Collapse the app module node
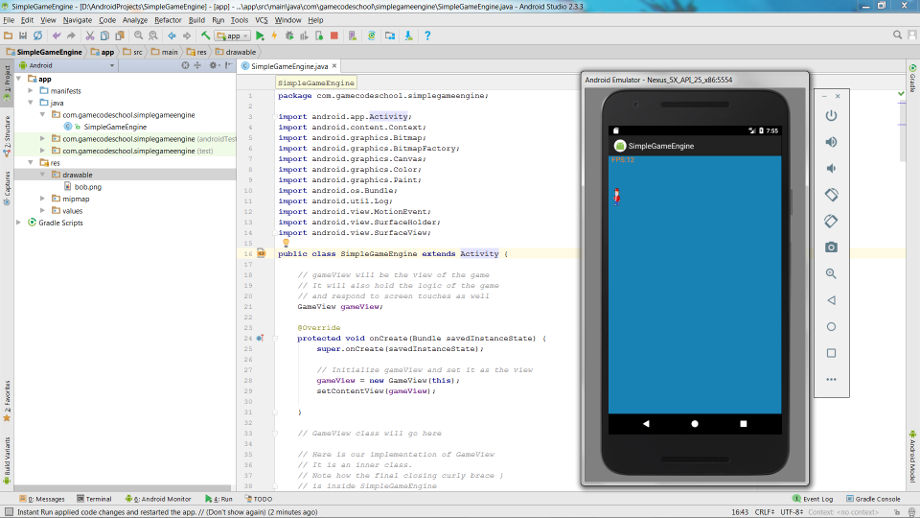The image size is (920, 518). pyautogui.click(x=19, y=79)
